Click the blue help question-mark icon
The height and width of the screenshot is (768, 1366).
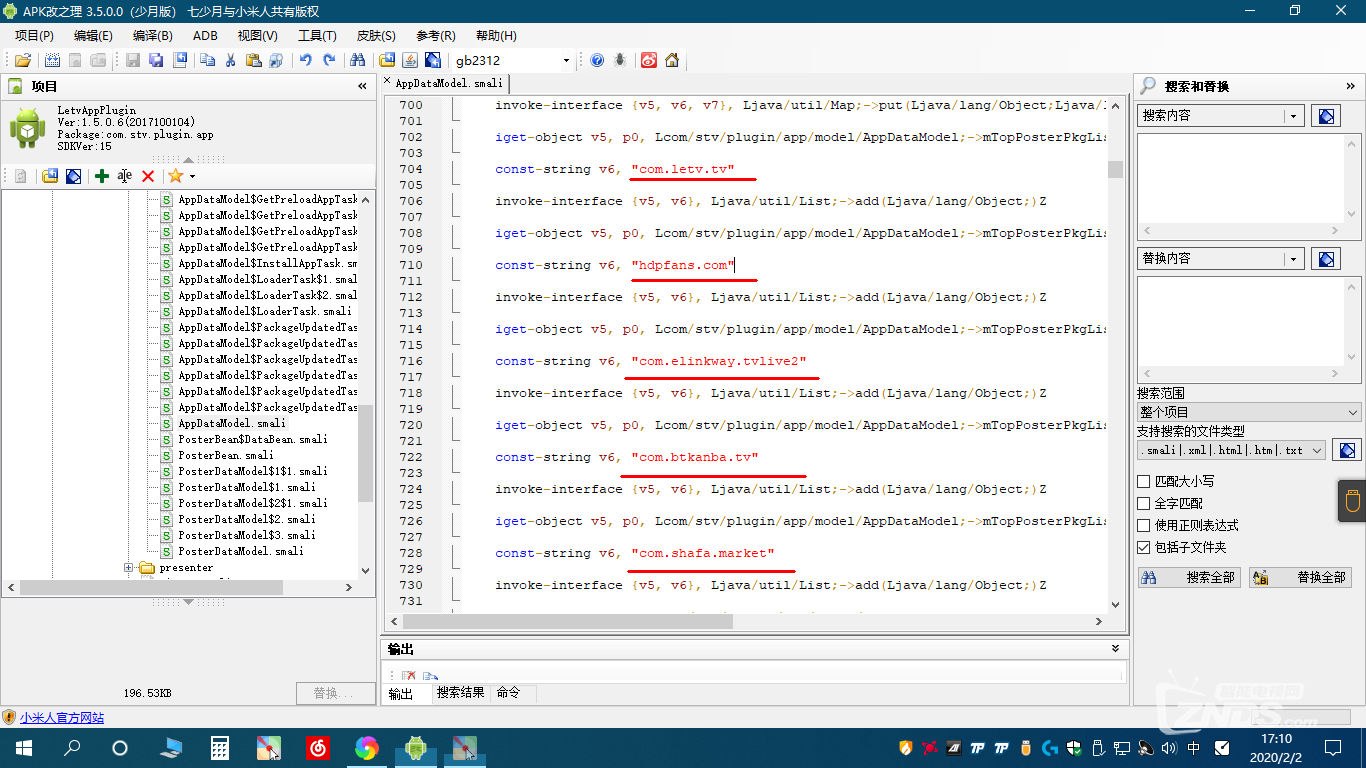[597, 60]
